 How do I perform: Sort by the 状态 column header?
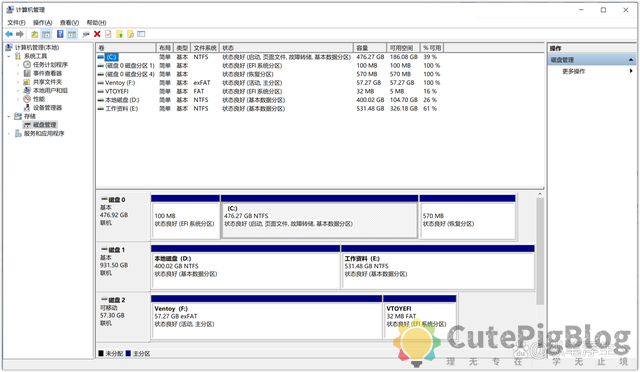pyautogui.click(x=286, y=48)
